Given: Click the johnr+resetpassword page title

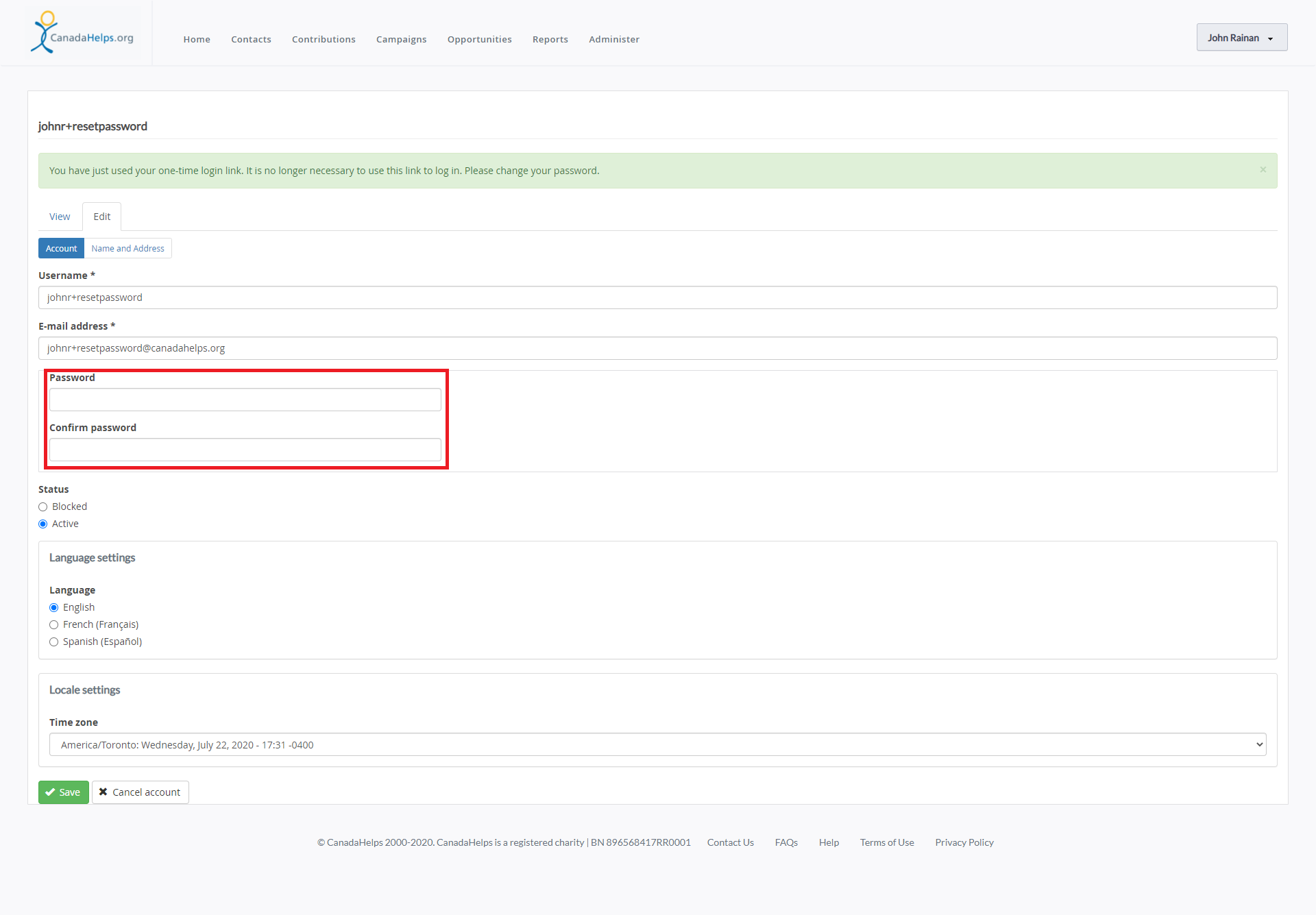Looking at the screenshot, I should [x=93, y=126].
